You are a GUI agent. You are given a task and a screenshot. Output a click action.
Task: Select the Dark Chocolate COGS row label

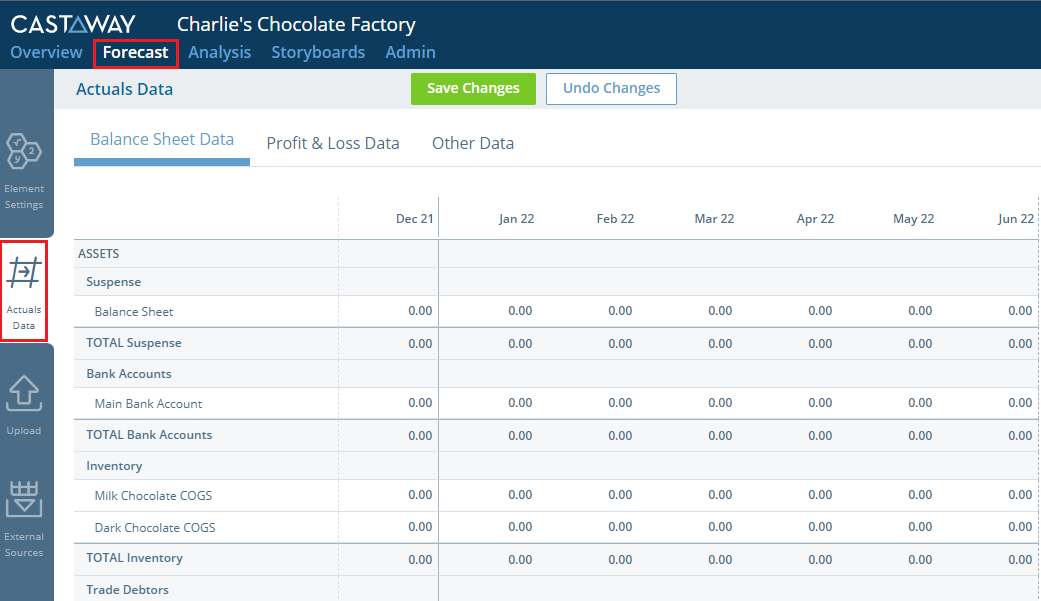[x=155, y=527]
